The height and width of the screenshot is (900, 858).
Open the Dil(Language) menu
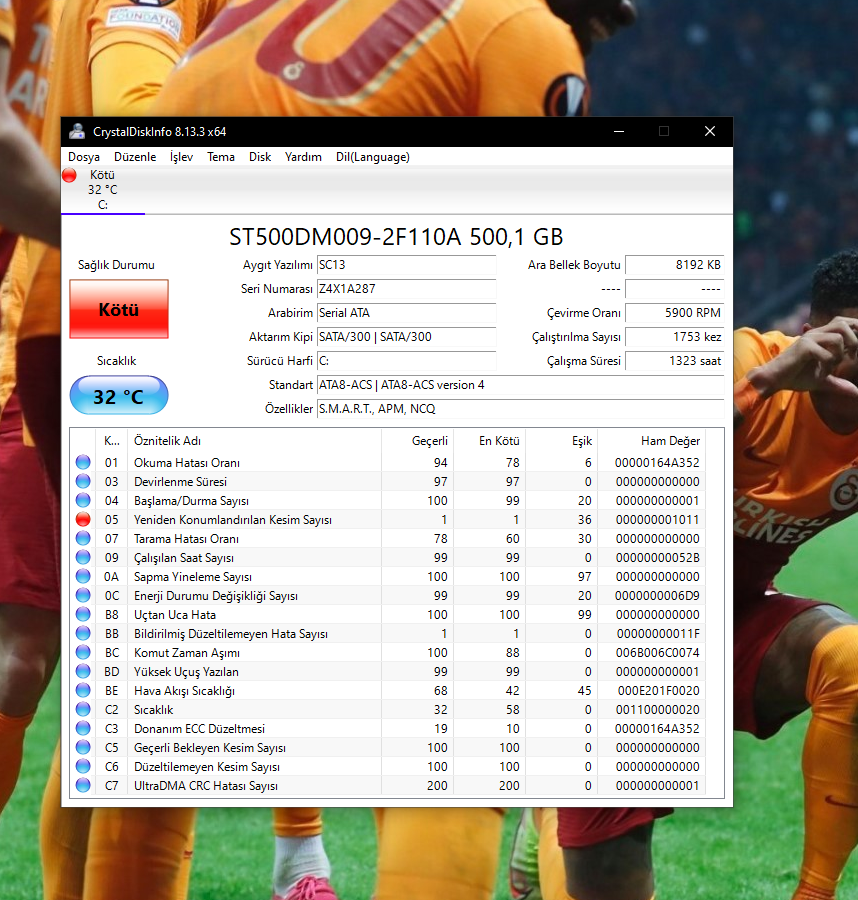click(x=372, y=157)
